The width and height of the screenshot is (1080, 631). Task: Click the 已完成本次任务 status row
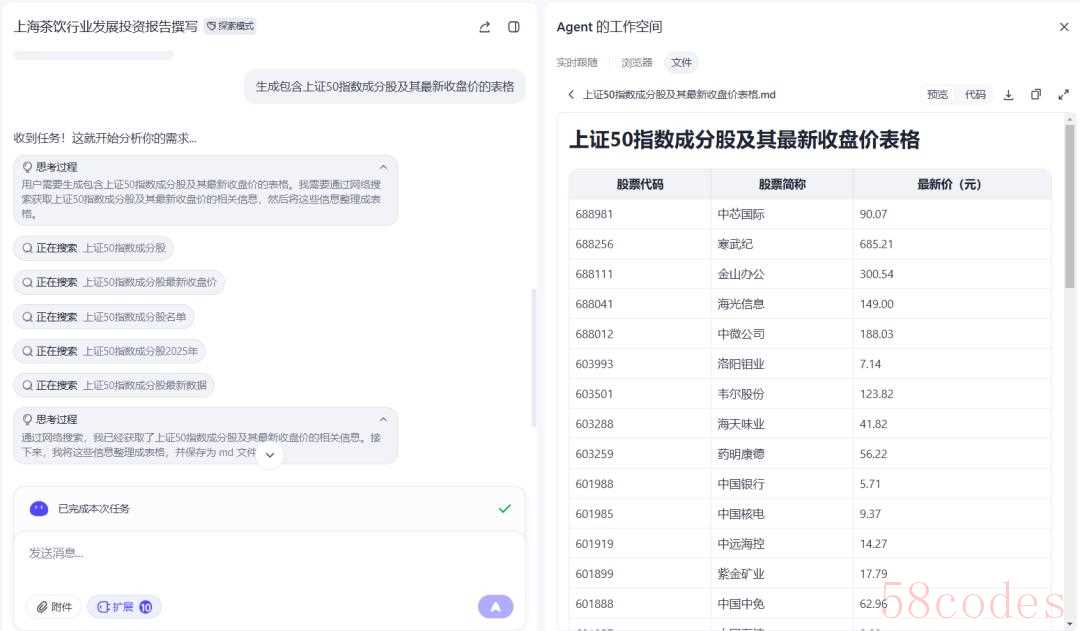coord(269,509)
